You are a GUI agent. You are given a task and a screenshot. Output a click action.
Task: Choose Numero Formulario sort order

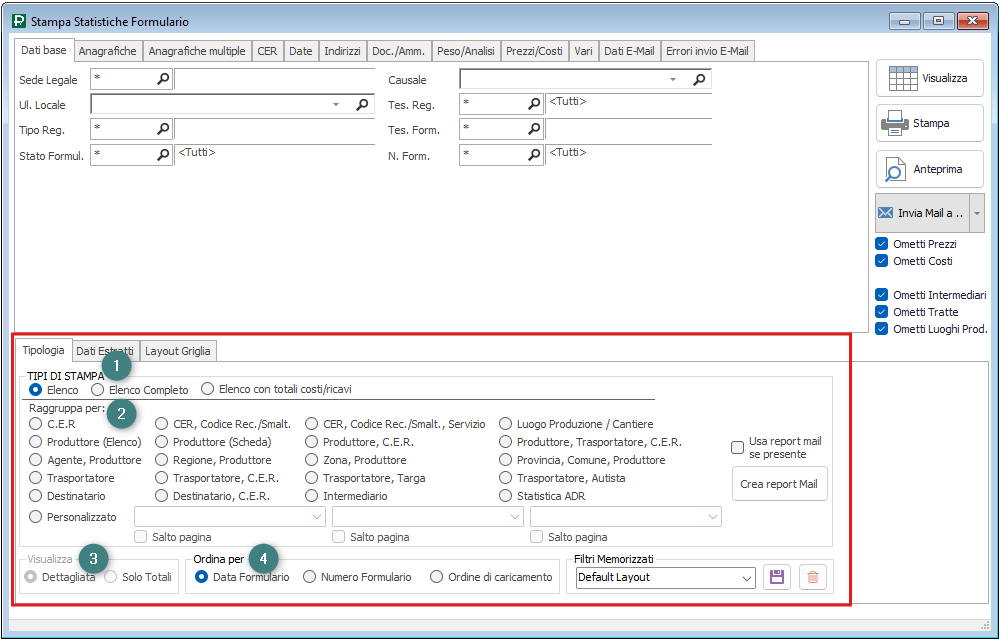coord(310,577)
